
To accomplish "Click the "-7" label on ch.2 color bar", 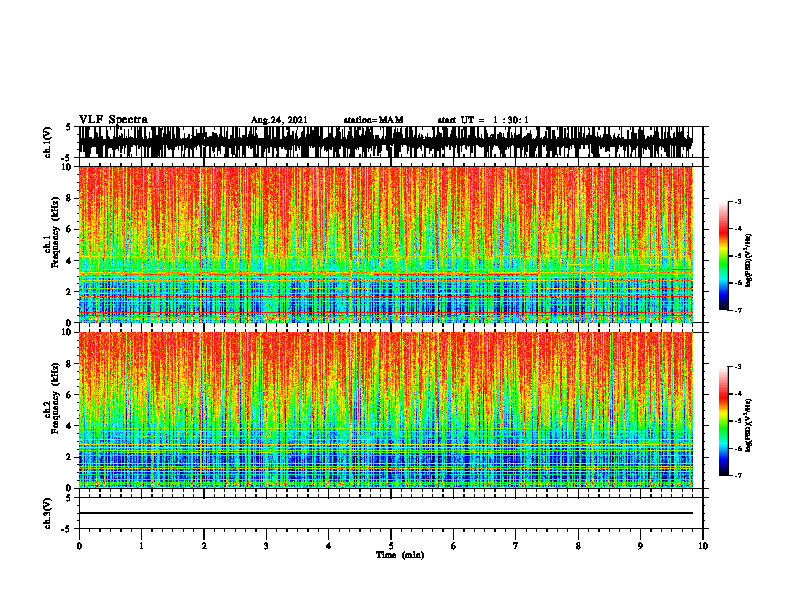I will click(737, 476).
